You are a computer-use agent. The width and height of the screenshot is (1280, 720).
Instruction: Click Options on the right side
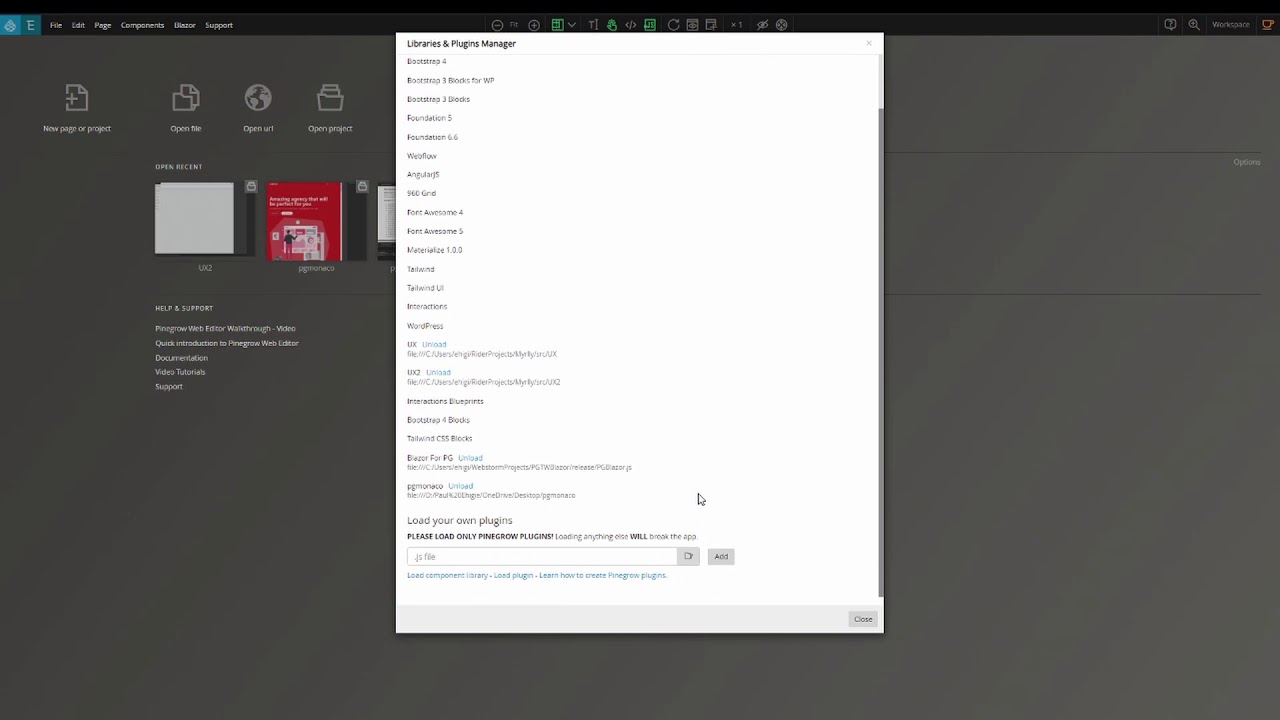(x=1247, y=162)
